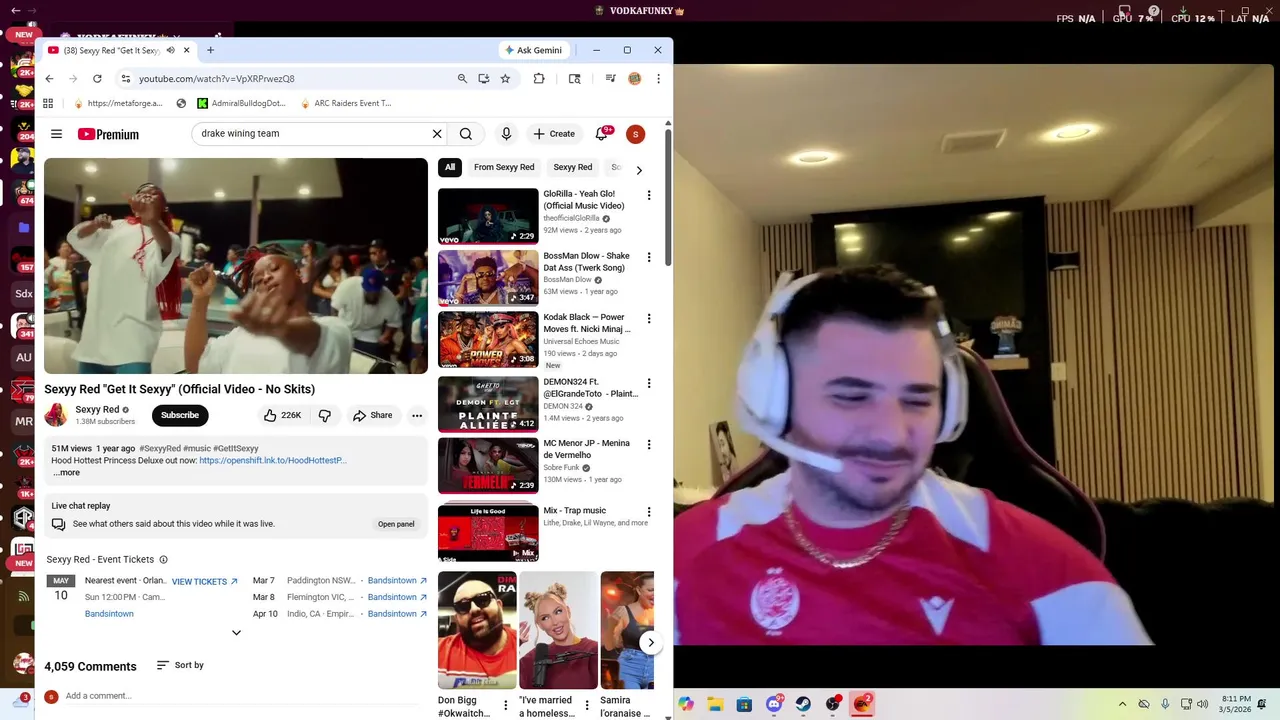Open Chrome profile avatar
Viewport: 1280px width, 720px height.
coord(634,78)
